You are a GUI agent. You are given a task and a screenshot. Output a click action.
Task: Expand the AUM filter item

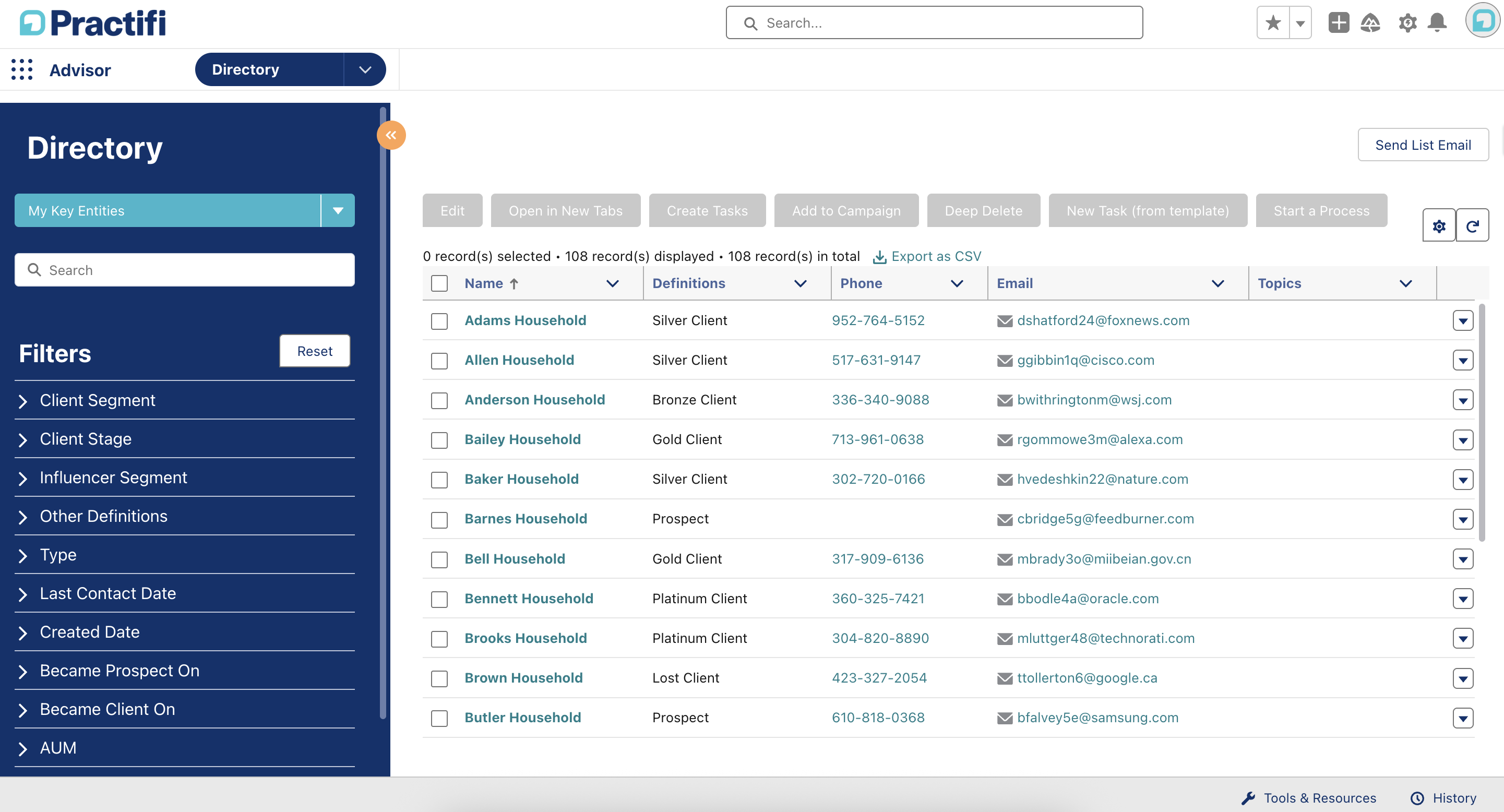click(185, 748)
